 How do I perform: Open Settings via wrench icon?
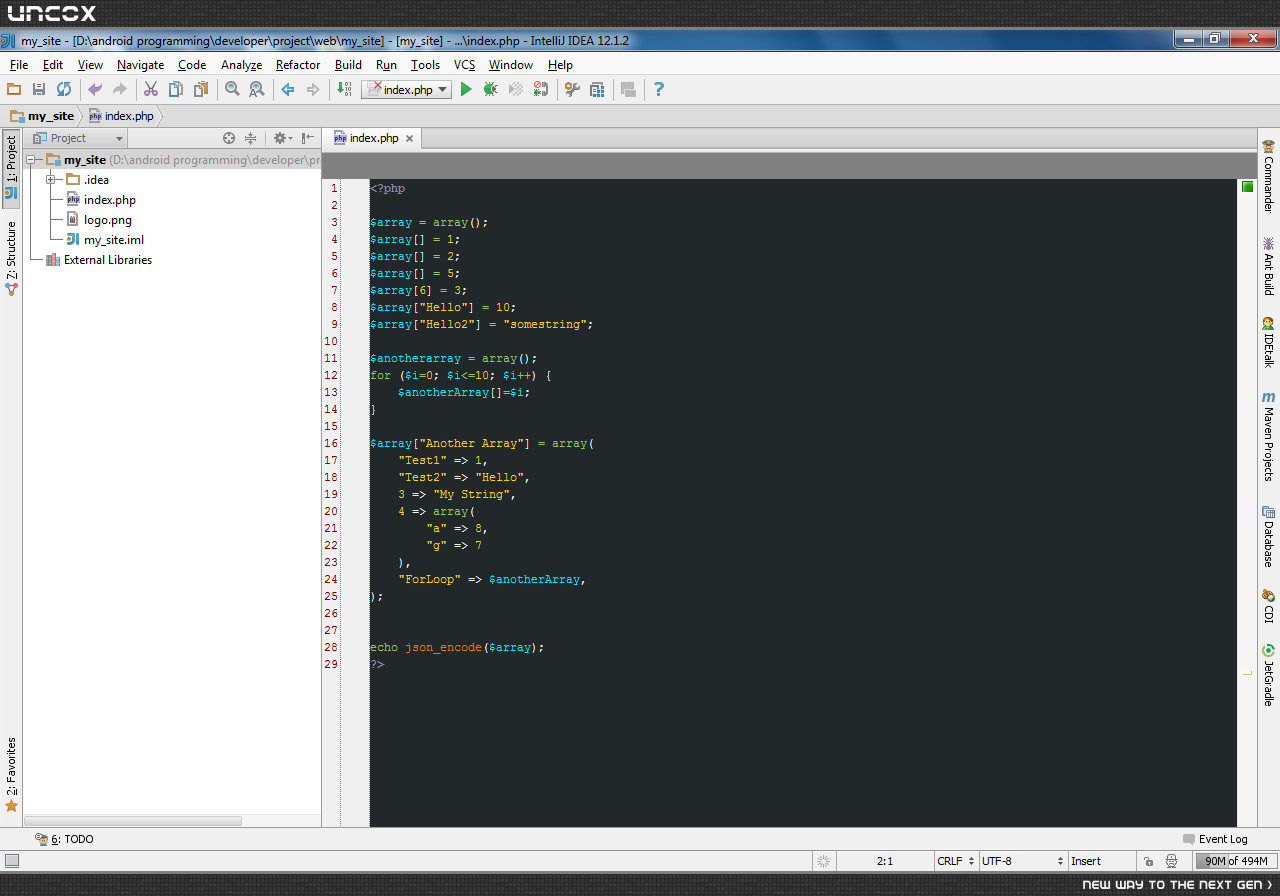pos(572,90)
